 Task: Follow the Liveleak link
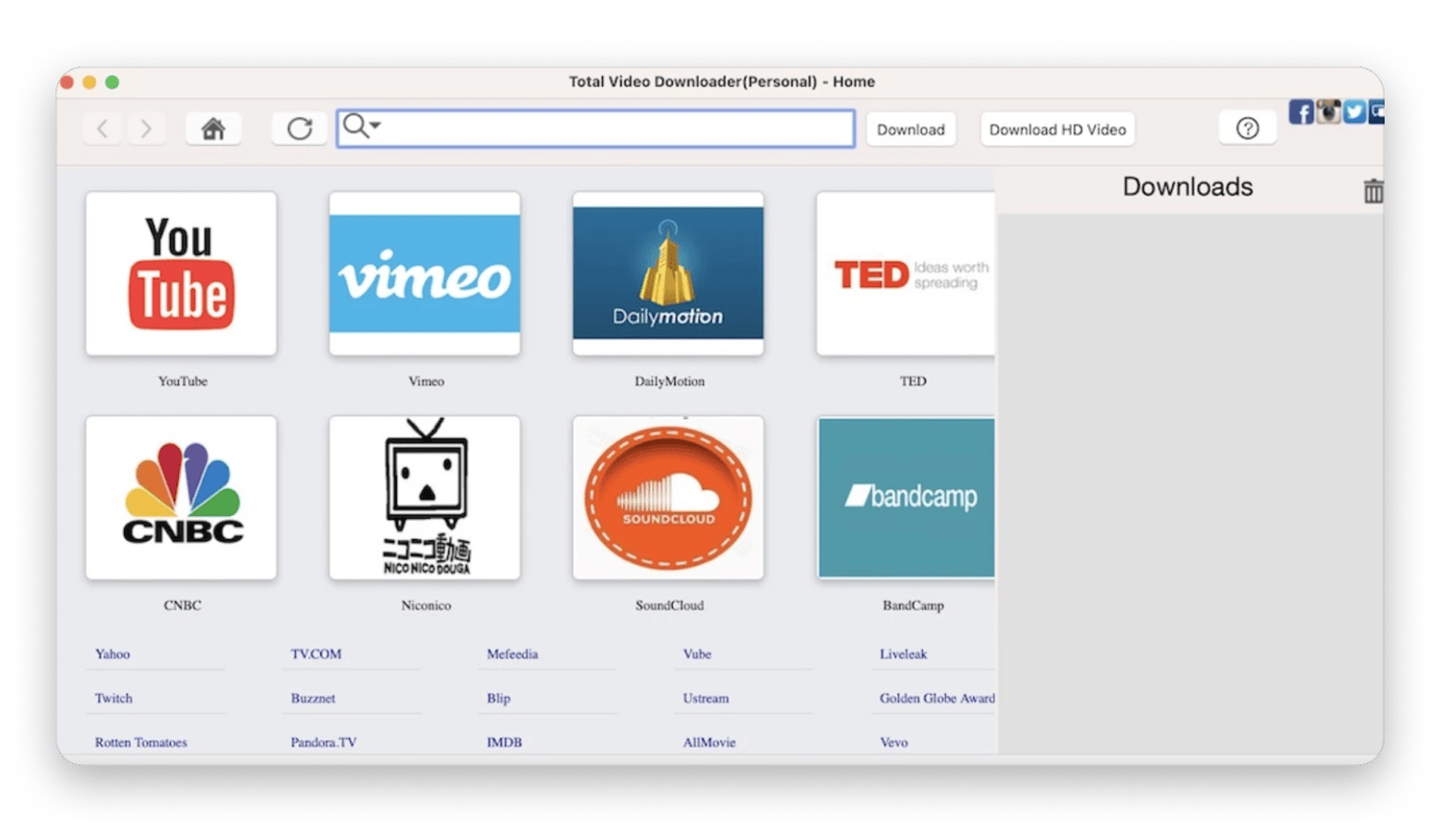(903, 654)
